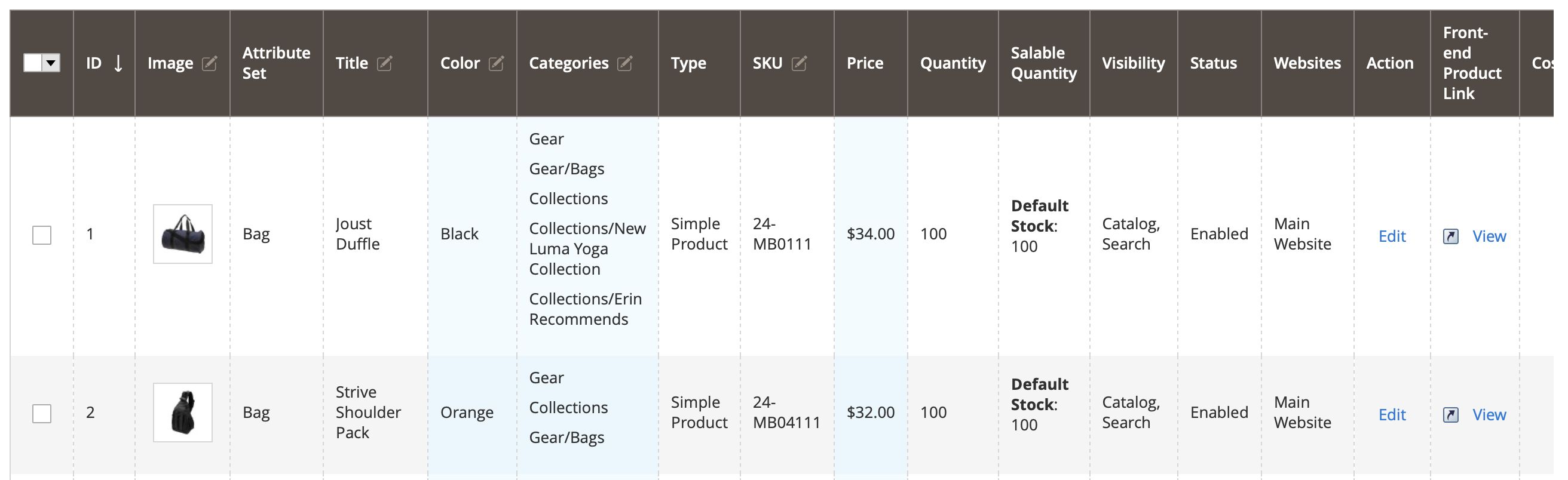This screenshot has height=480, width=1568.
Task: Click the pencil icon next to Color header
Action: point(496,63)
